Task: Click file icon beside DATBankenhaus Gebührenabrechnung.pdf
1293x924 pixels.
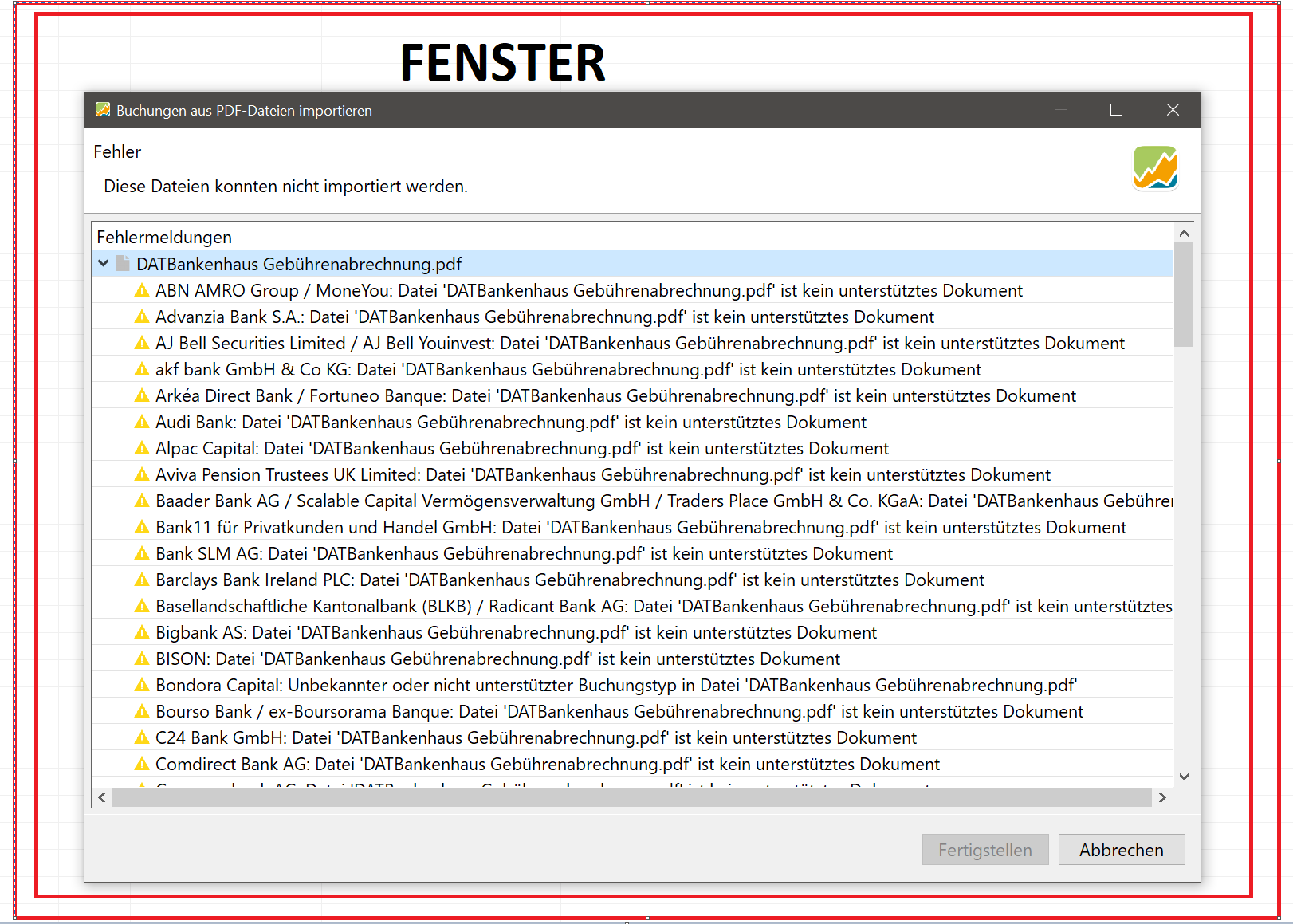Action: [123, 263]
